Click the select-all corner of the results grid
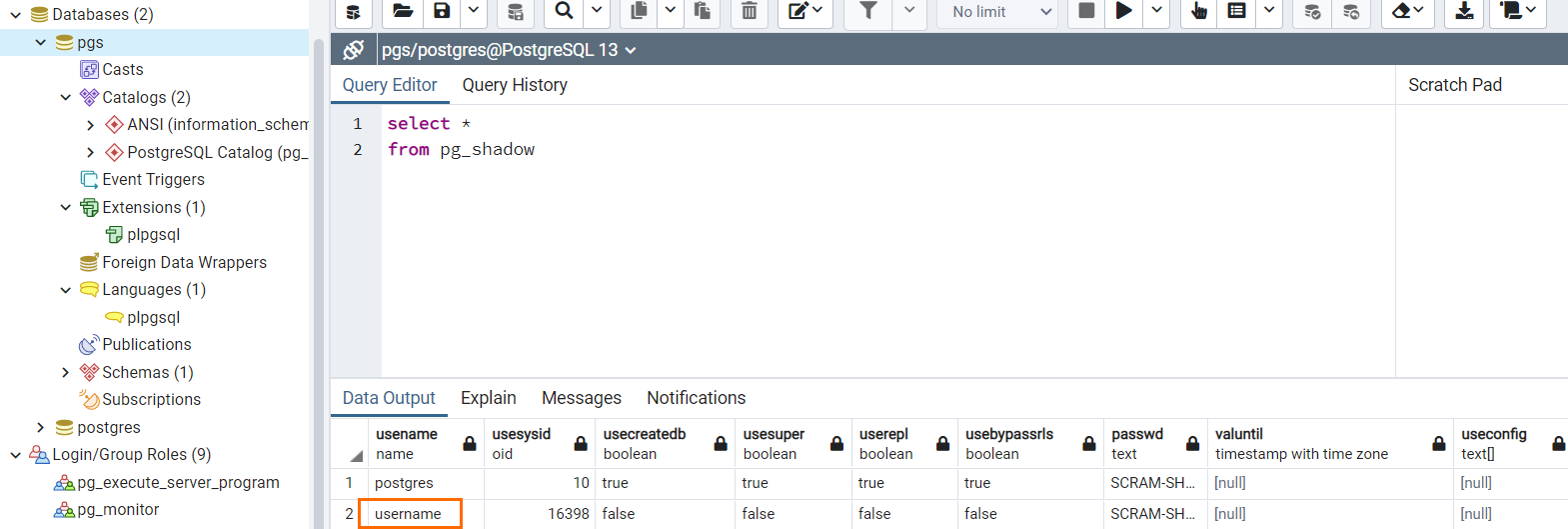1568x529 pixels. coord(350,443)
